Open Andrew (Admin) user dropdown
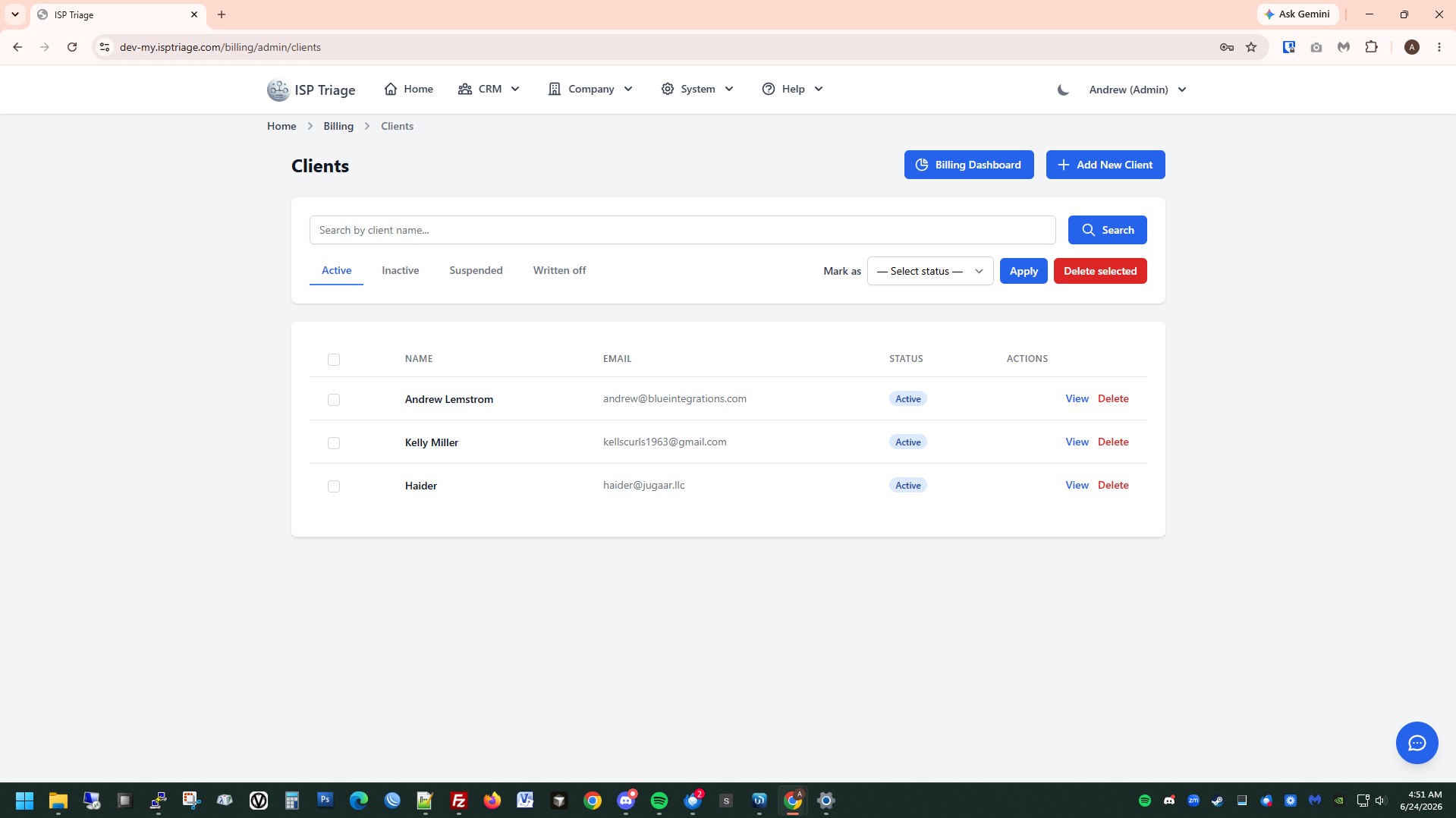 1137,90
